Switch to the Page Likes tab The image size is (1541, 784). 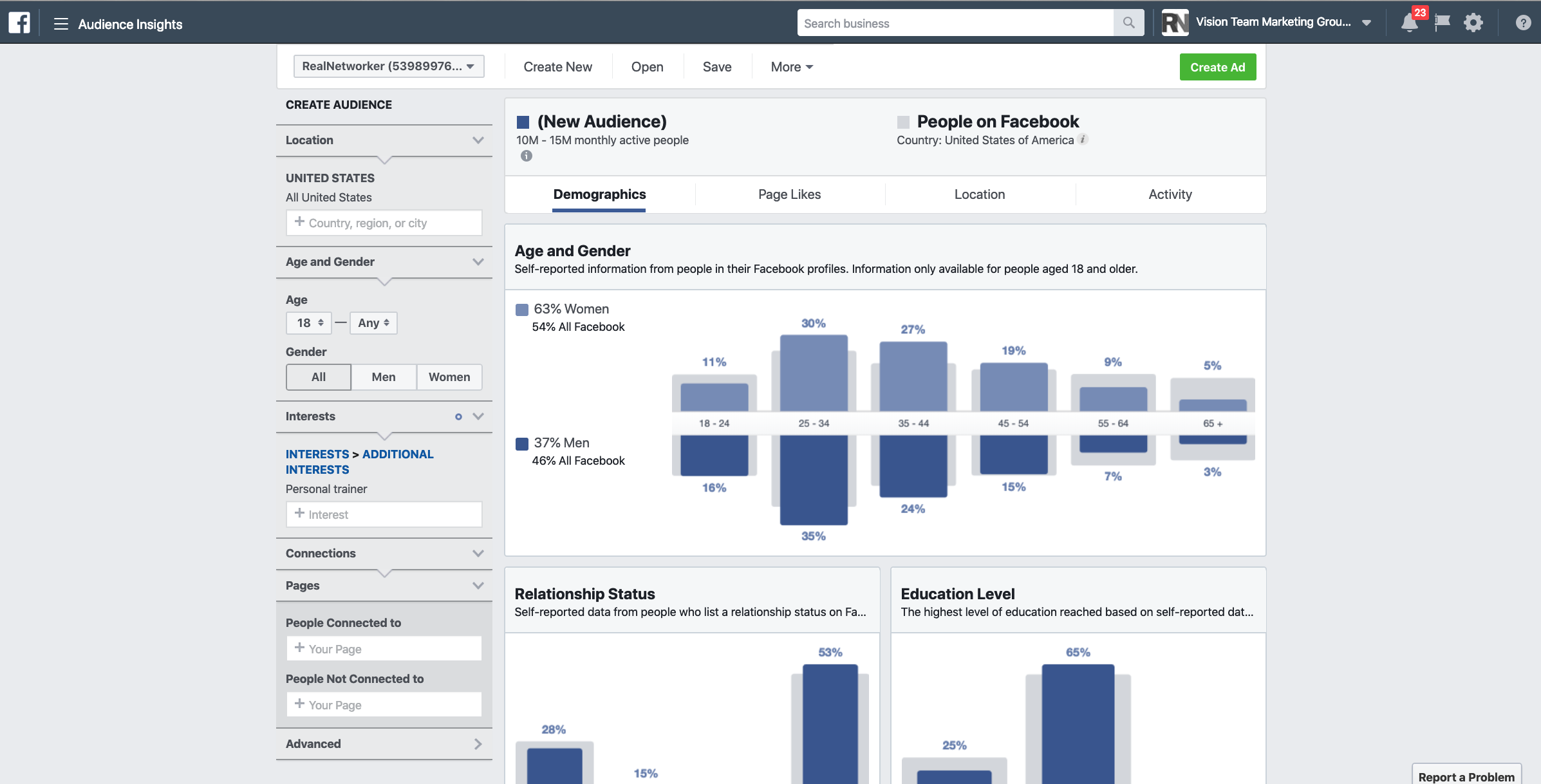(x=789, y=194)
